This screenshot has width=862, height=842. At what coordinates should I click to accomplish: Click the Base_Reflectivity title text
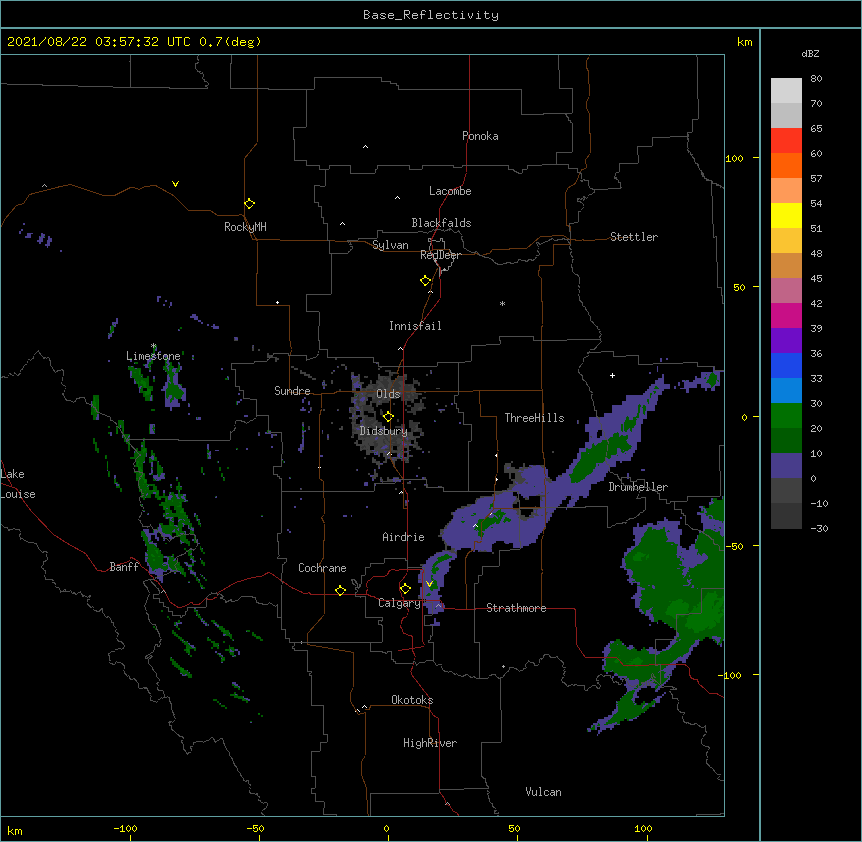(431, 15)
